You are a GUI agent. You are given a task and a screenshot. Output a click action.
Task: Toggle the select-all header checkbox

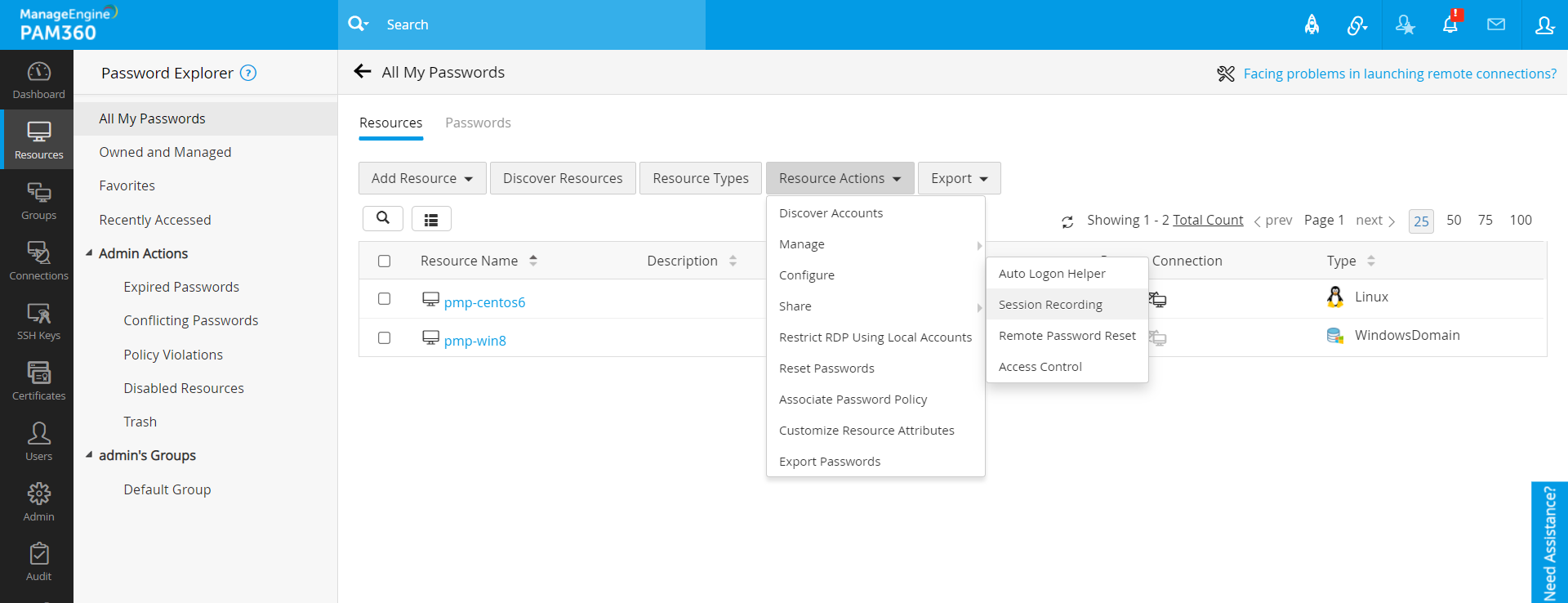[x=384, y=261]
